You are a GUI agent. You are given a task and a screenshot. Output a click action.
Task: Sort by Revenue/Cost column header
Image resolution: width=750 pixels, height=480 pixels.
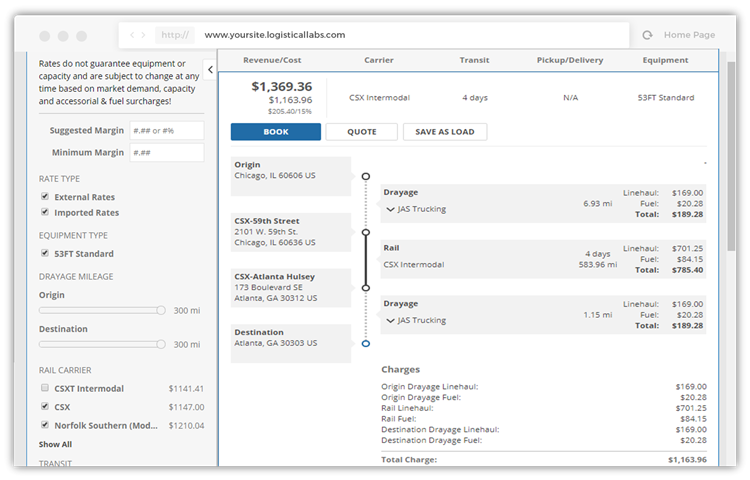(x=272, y=60)
